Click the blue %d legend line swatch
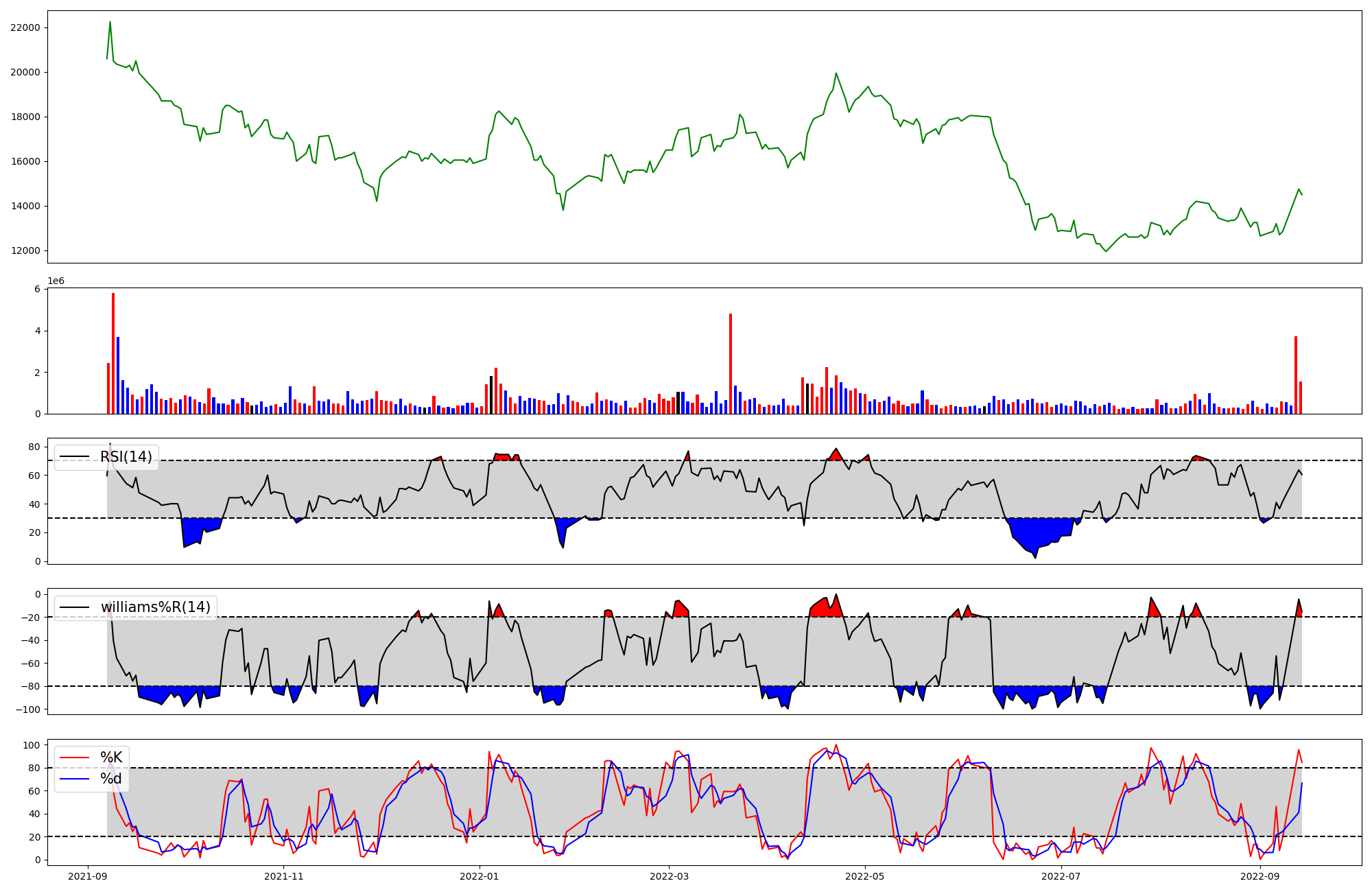1372x892 pixels. [75, 779]
